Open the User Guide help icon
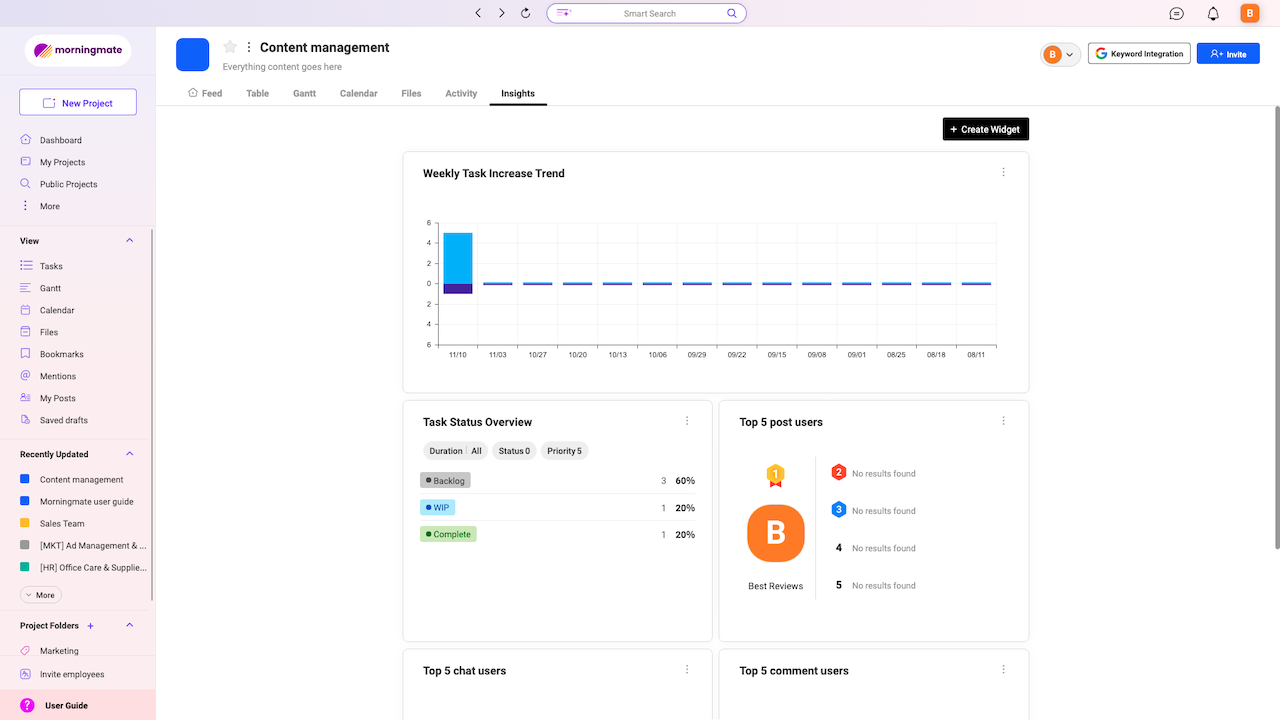Image resolution: width=1280 pixels, height=720 pixels. pyautogui.click(x=27, y=705)
